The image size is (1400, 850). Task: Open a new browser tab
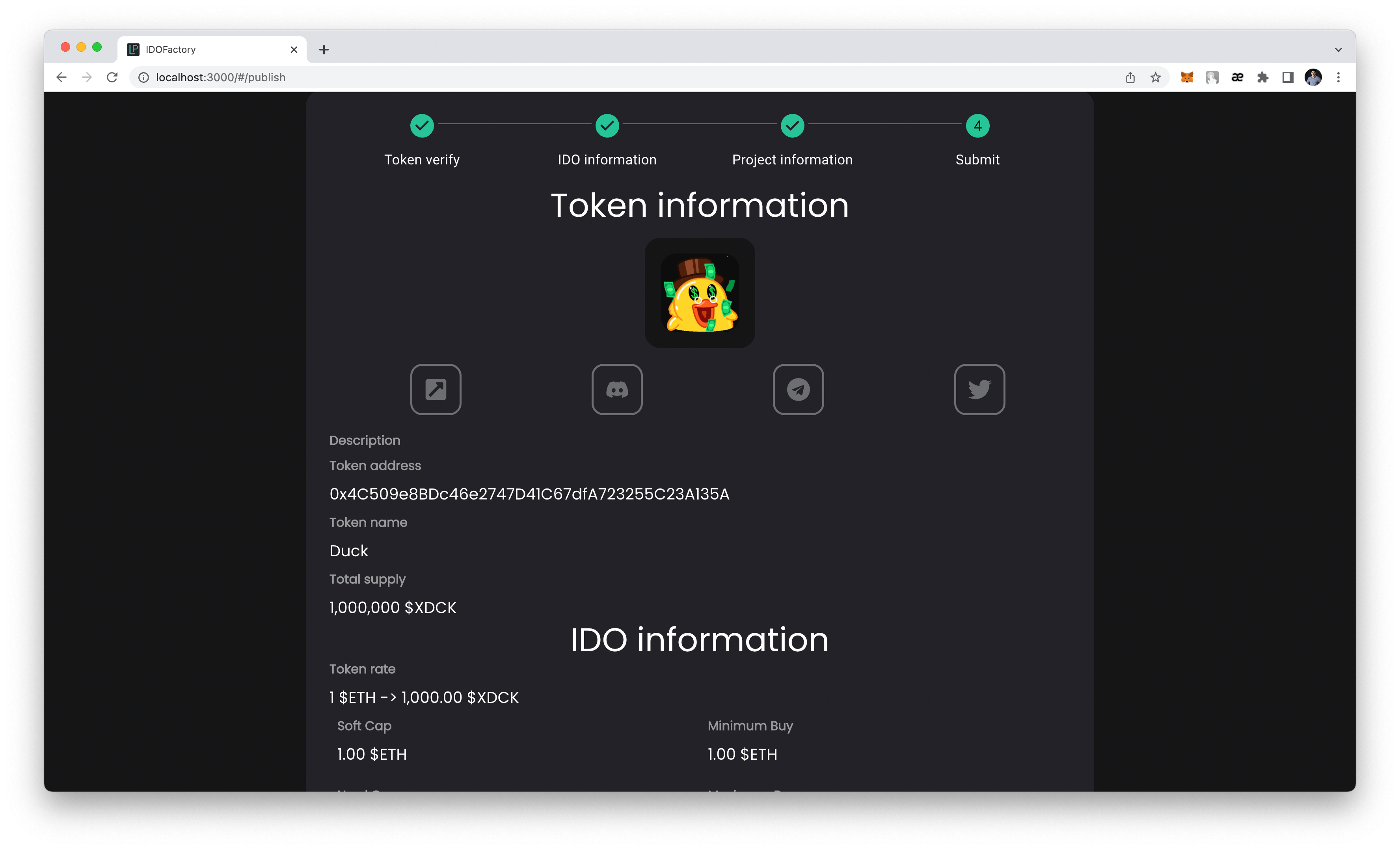[324, 49]
